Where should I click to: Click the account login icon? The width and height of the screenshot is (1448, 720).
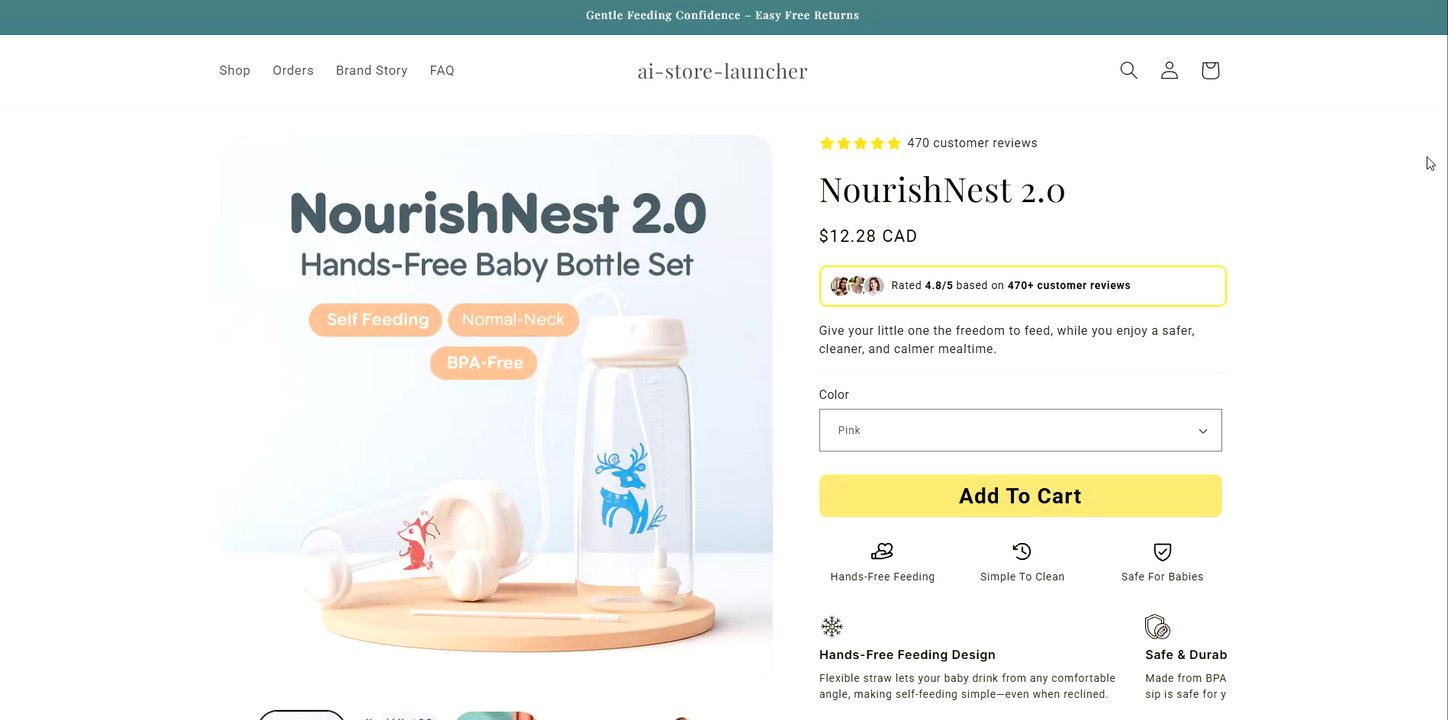pos(1169,70)
